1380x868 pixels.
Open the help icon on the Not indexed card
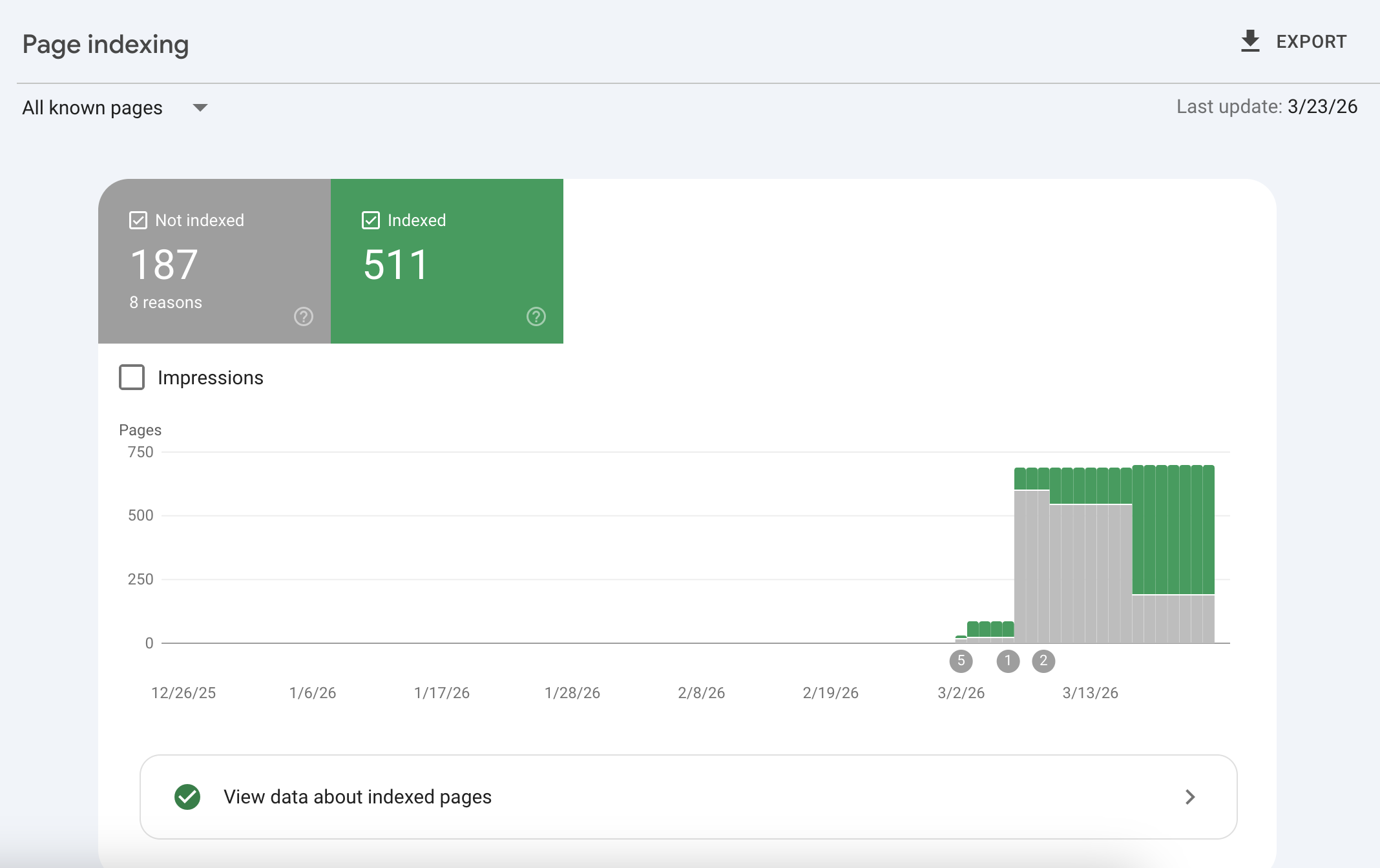coord(302,316)
